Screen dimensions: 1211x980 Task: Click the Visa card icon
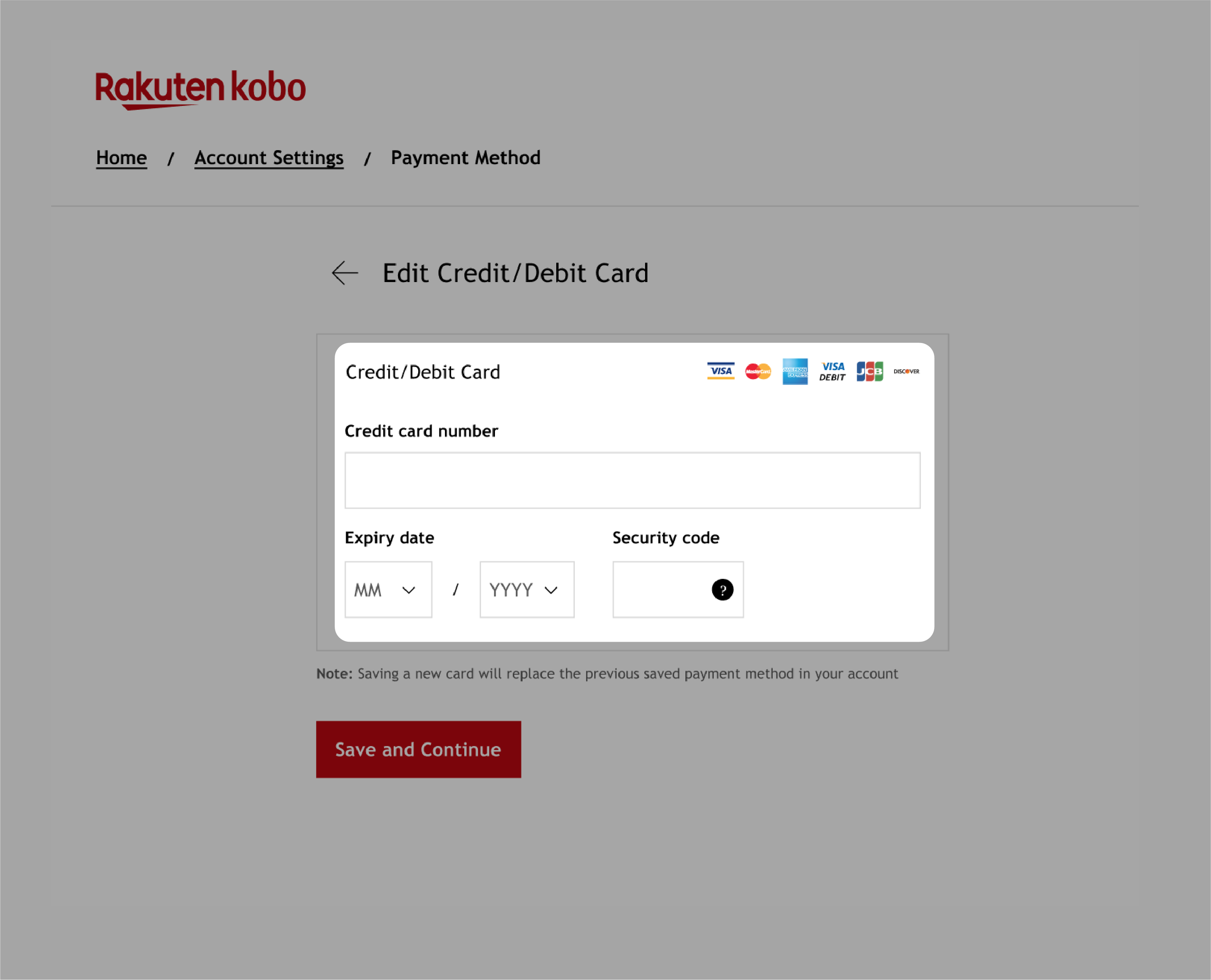720,371
